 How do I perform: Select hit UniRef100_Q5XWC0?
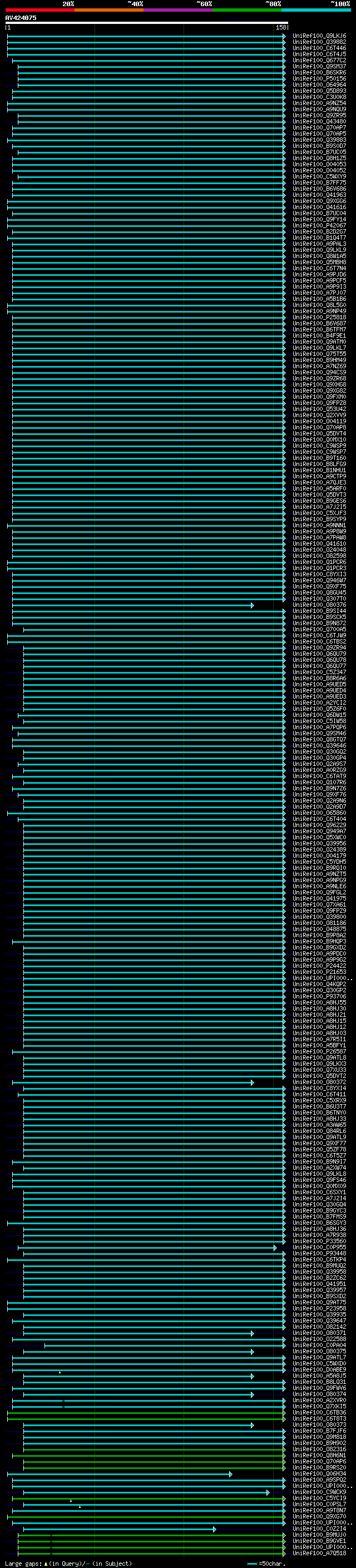pos(319,837)
